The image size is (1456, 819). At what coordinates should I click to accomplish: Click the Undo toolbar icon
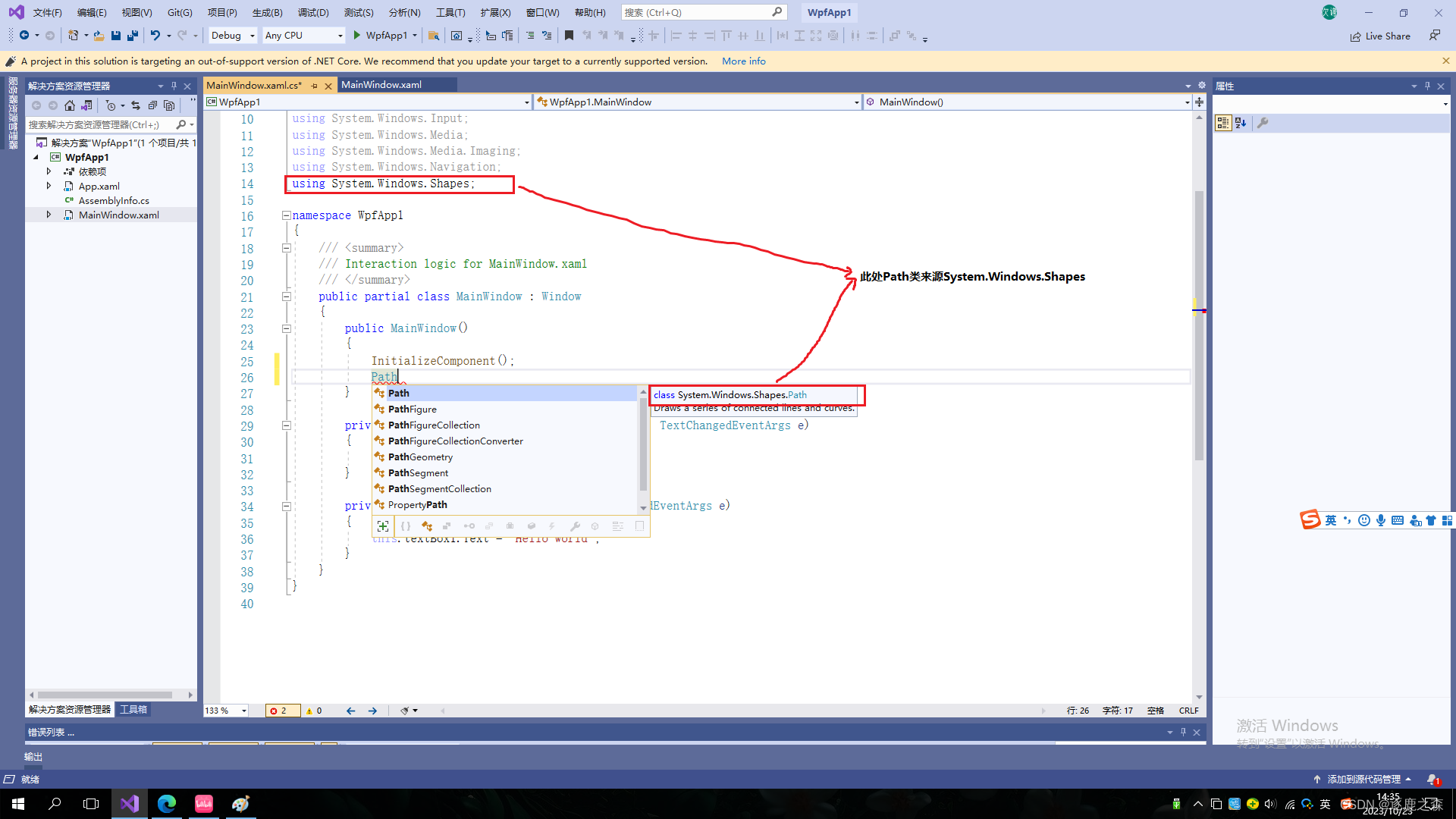[x=155, y=36]
